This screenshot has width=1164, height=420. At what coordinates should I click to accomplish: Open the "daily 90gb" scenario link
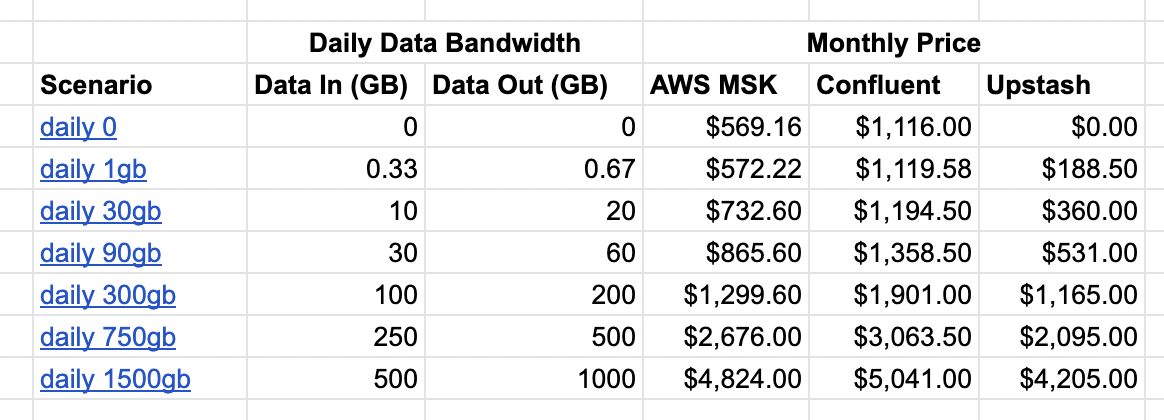[x=100, y=253]
